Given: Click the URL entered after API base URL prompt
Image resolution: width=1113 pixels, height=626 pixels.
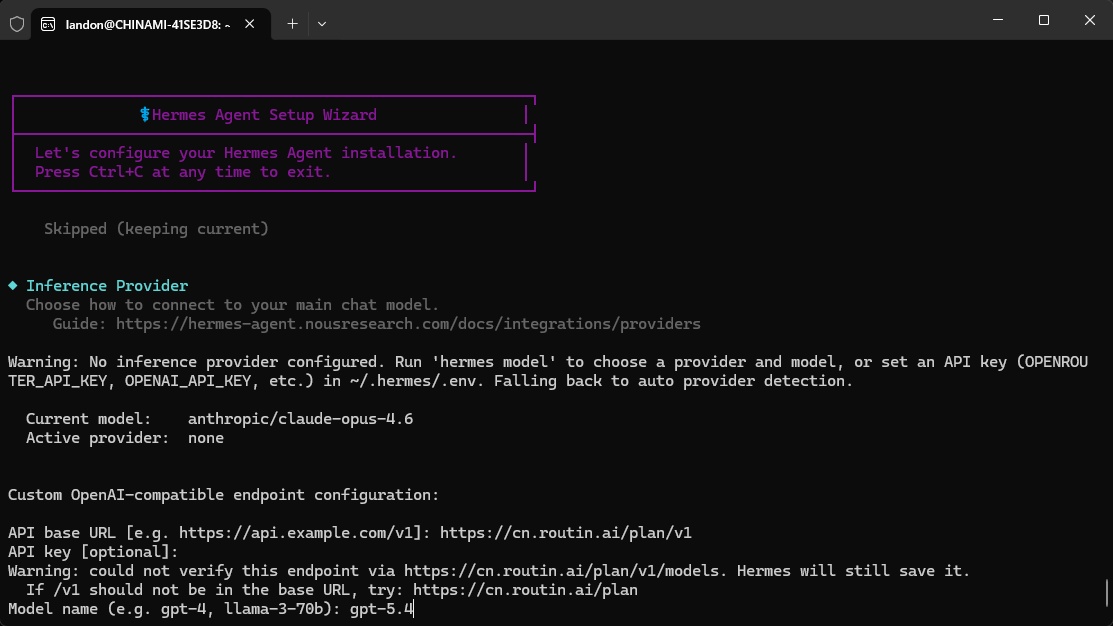Looking at the screenshot, I should [x=565, y=533].
